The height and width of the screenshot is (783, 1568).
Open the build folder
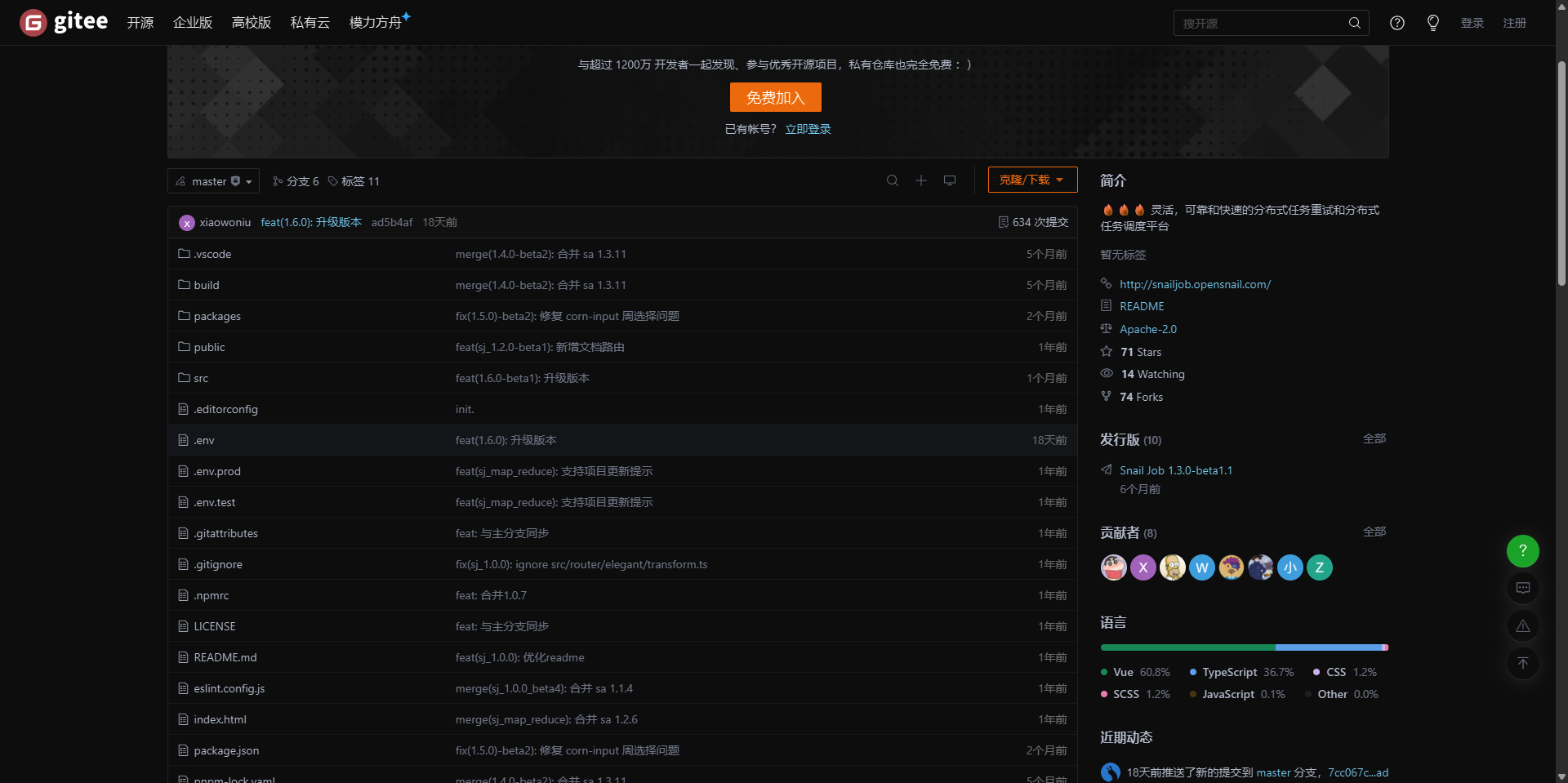coord(207,285)
